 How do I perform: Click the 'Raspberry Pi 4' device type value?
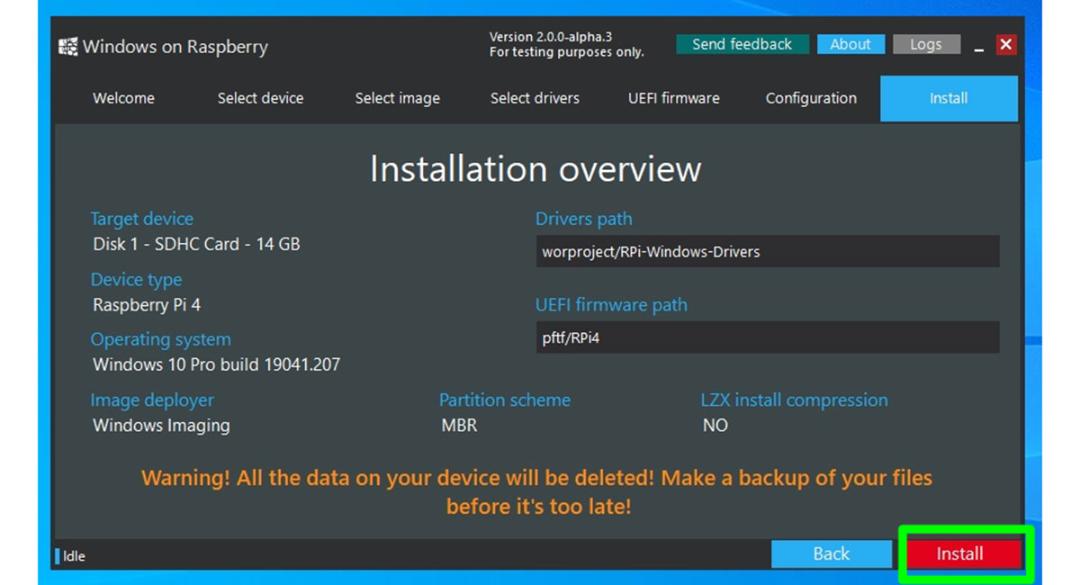(x=147, y=305)
